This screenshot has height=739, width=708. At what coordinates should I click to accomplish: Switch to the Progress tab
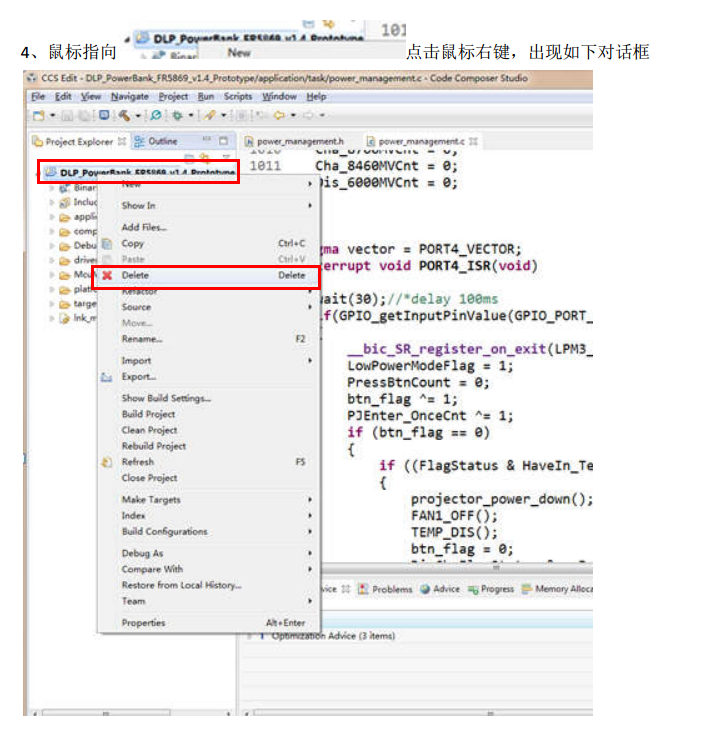(x=491, y=589)
